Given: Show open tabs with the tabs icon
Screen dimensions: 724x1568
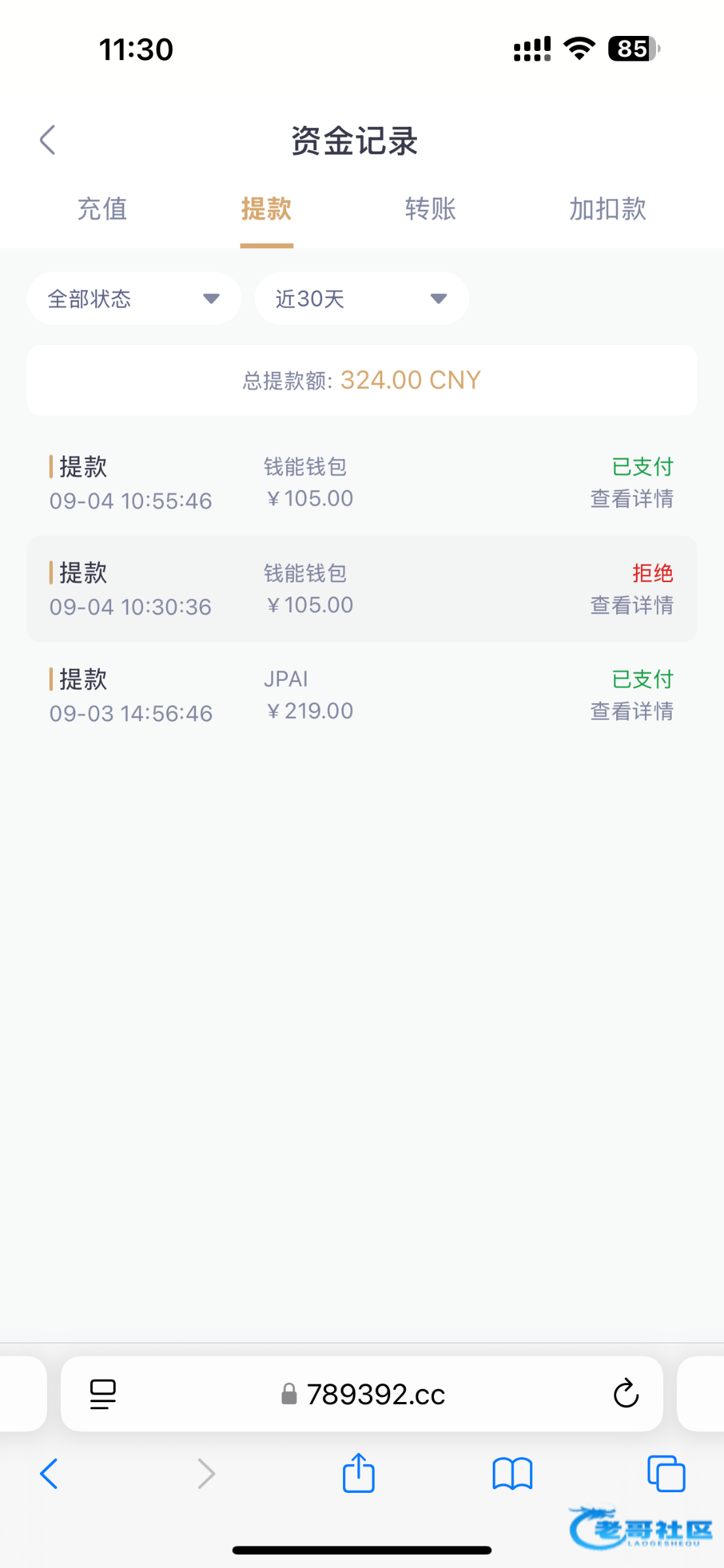Looking at the screenshot, I should (666, 1474).
